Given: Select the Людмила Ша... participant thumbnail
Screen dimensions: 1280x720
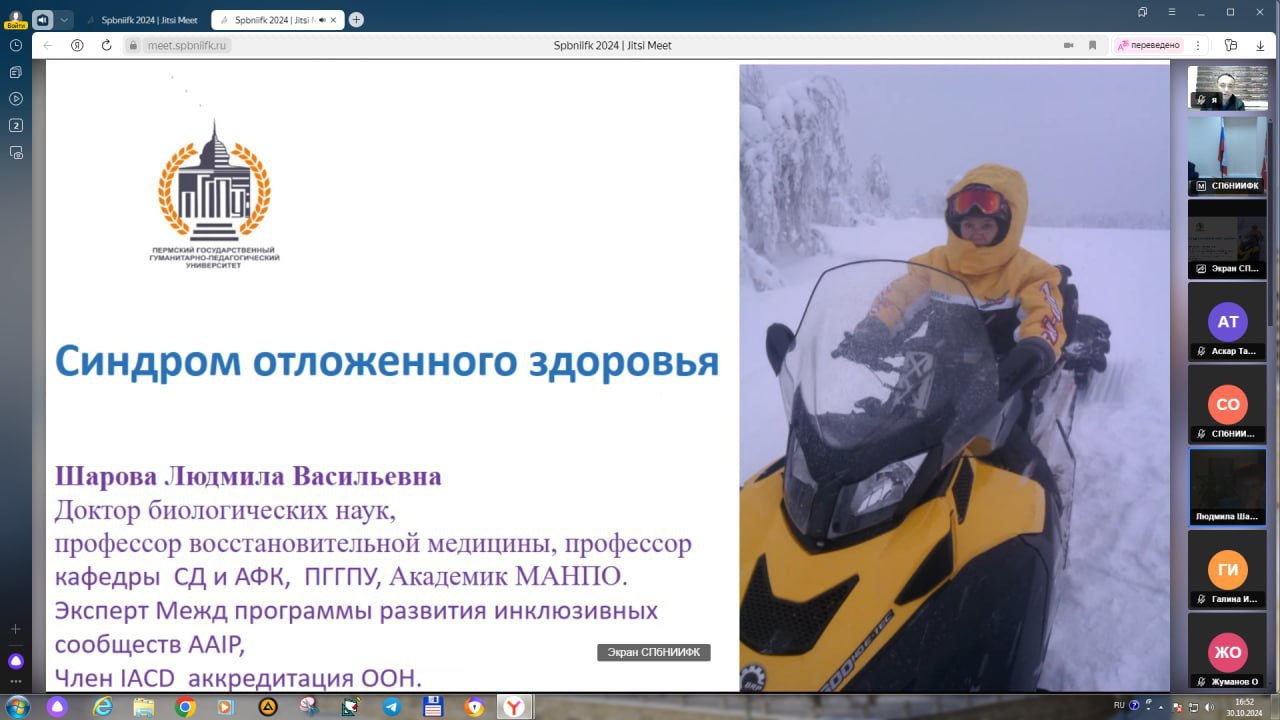Looking at the screenshot, I should point(1227,487).
